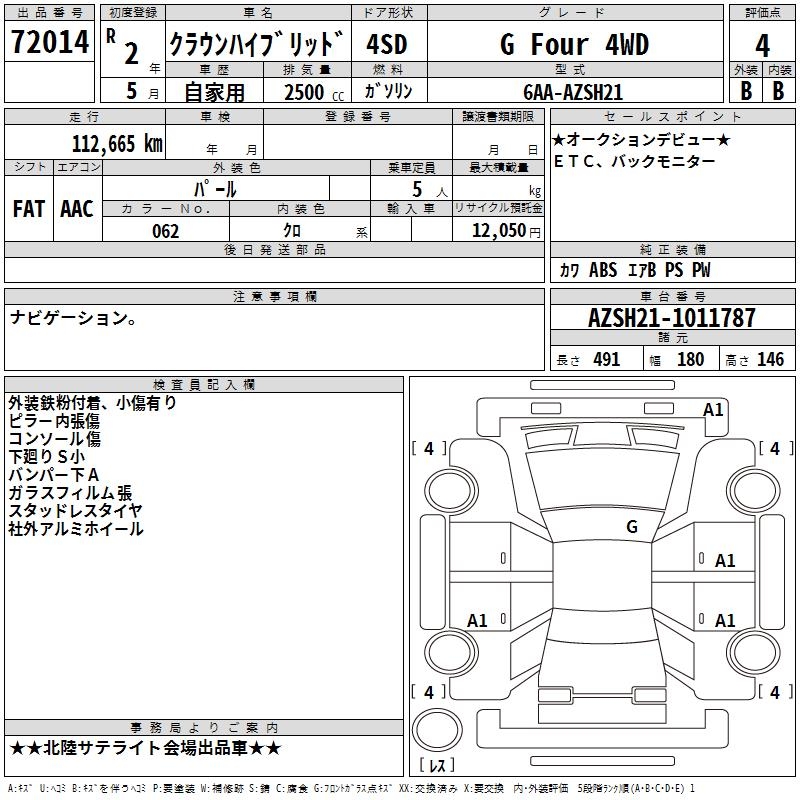Select the door type 4SD

(387, 44)
